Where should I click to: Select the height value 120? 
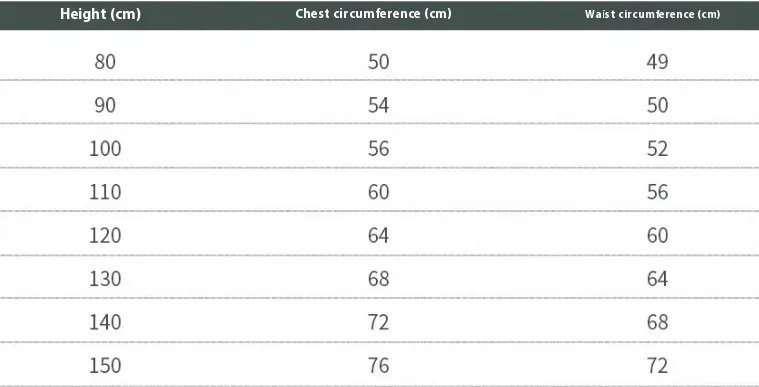click(105, 235)
